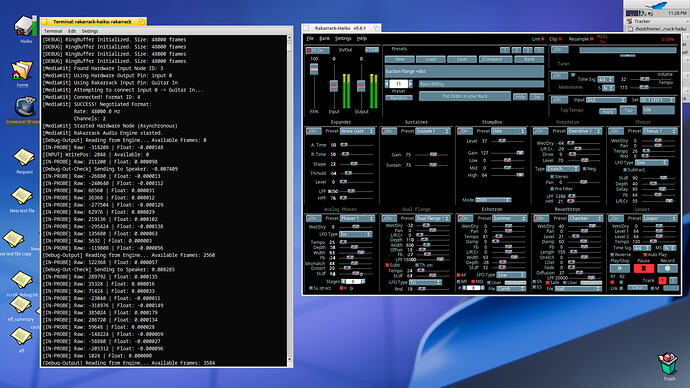
Task: Click the Save preset button
Action: click(x=462, y=59)
